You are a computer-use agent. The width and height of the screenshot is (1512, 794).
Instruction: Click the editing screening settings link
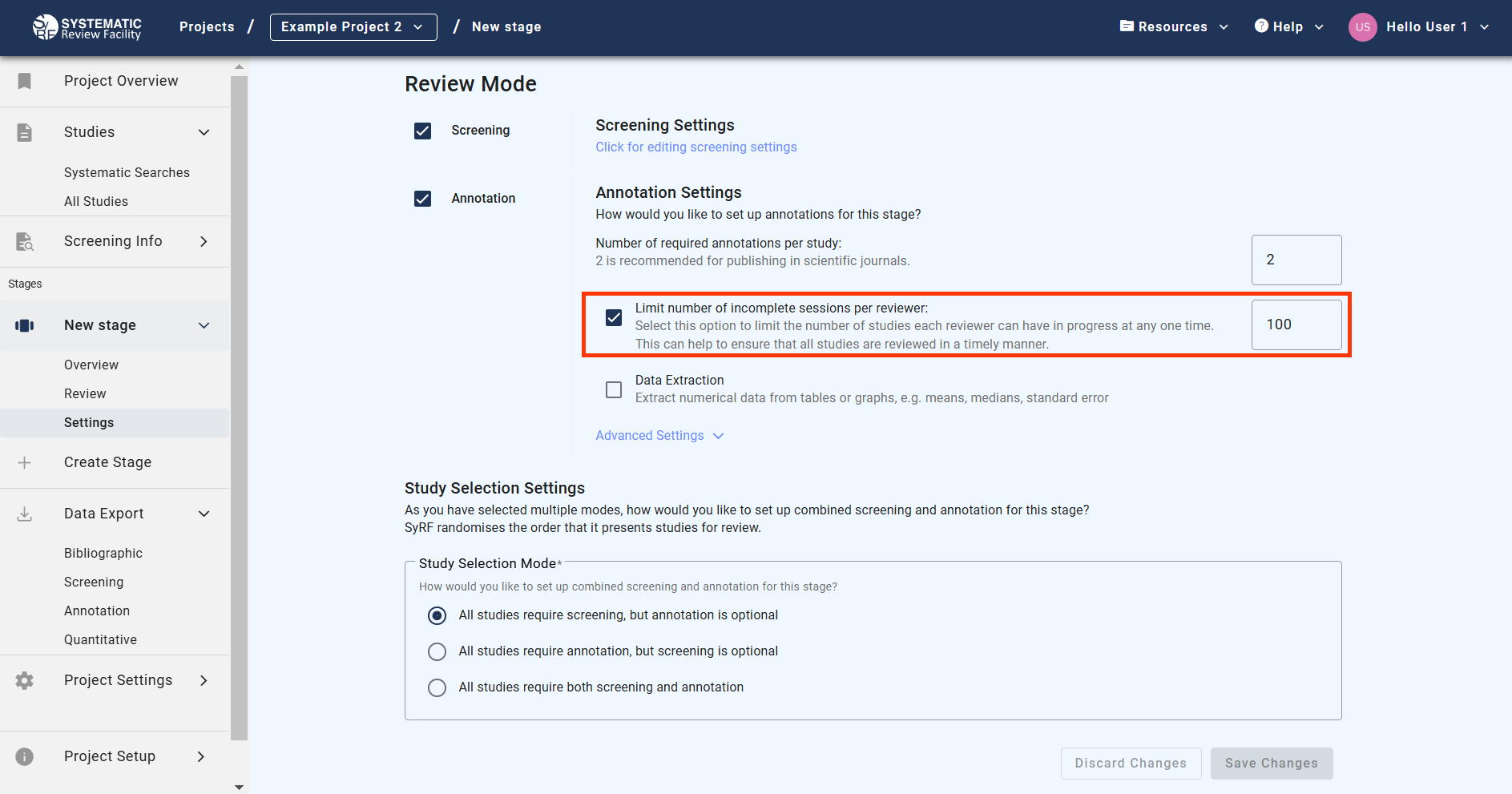click(696, 147)
